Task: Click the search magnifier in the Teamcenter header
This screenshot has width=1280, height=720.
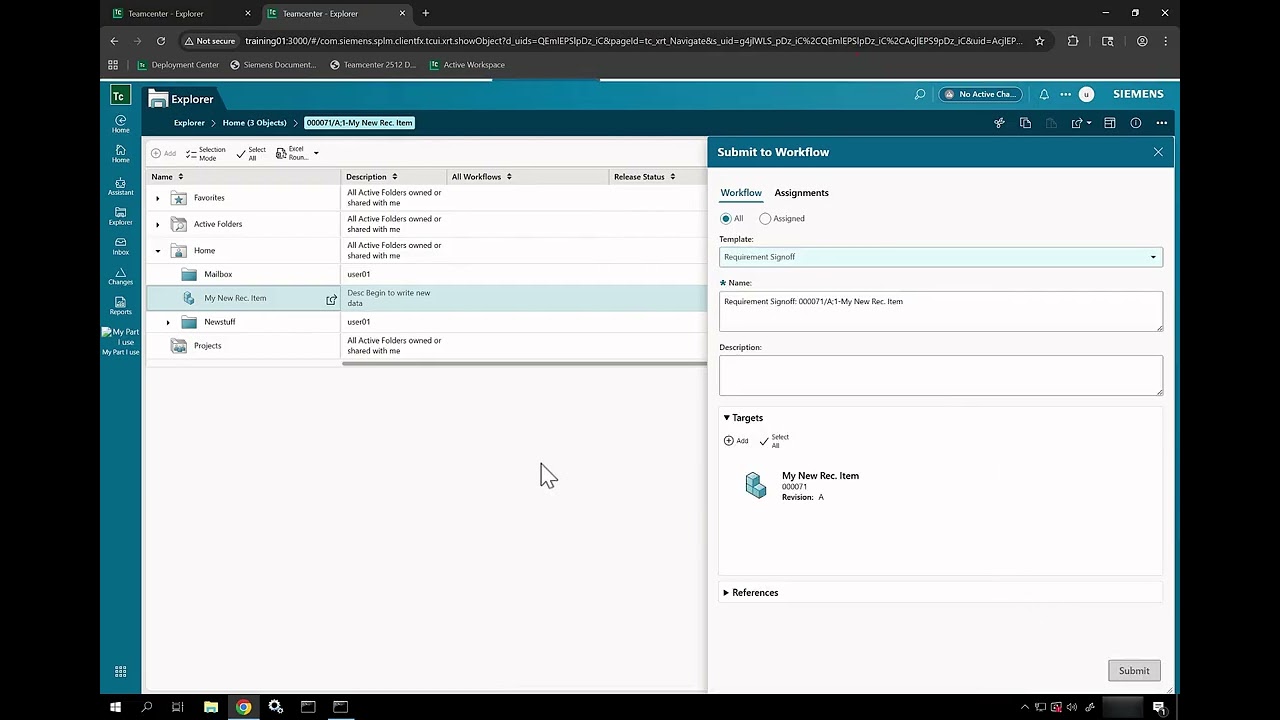Action: click(x=920, y=94)
